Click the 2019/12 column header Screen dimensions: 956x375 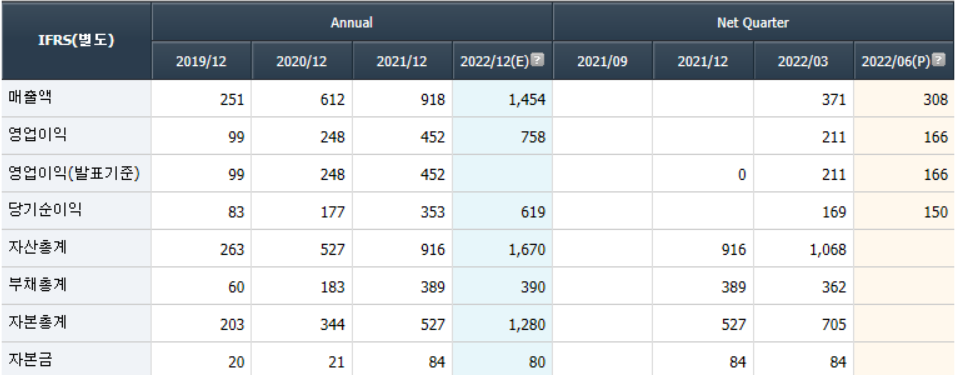tap(201, 62)
